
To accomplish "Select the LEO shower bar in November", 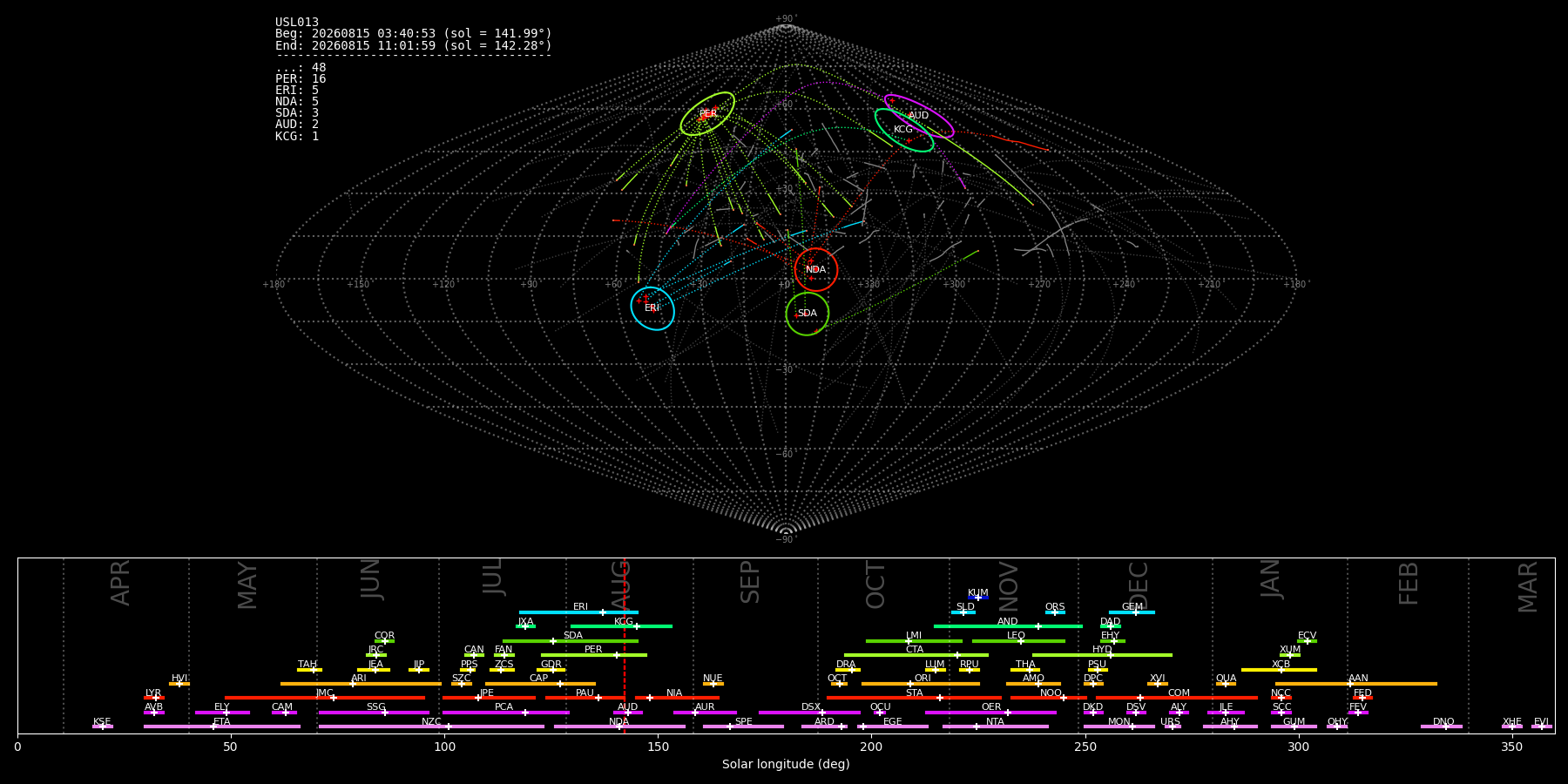I will point(1018,641).
